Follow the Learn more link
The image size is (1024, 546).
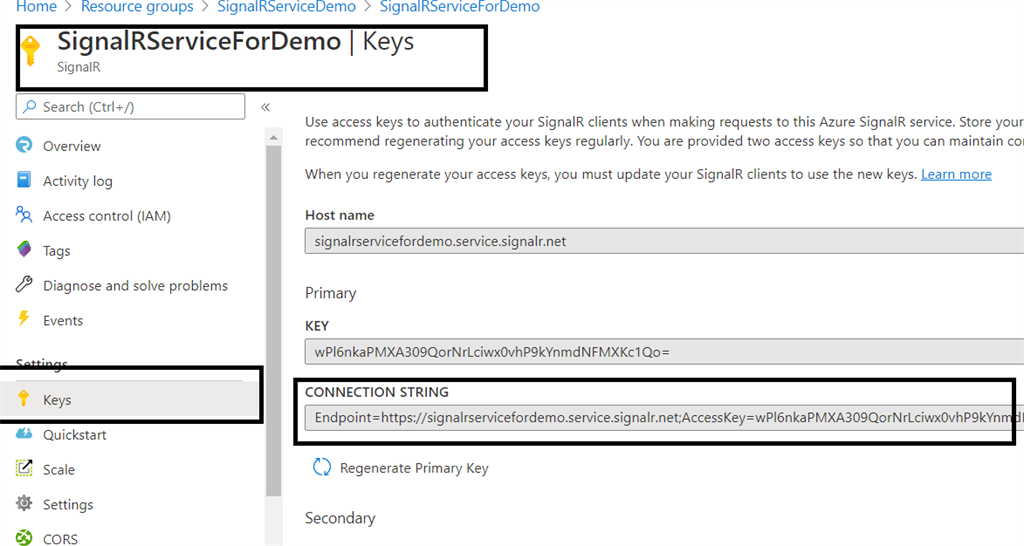coord(956,174)
